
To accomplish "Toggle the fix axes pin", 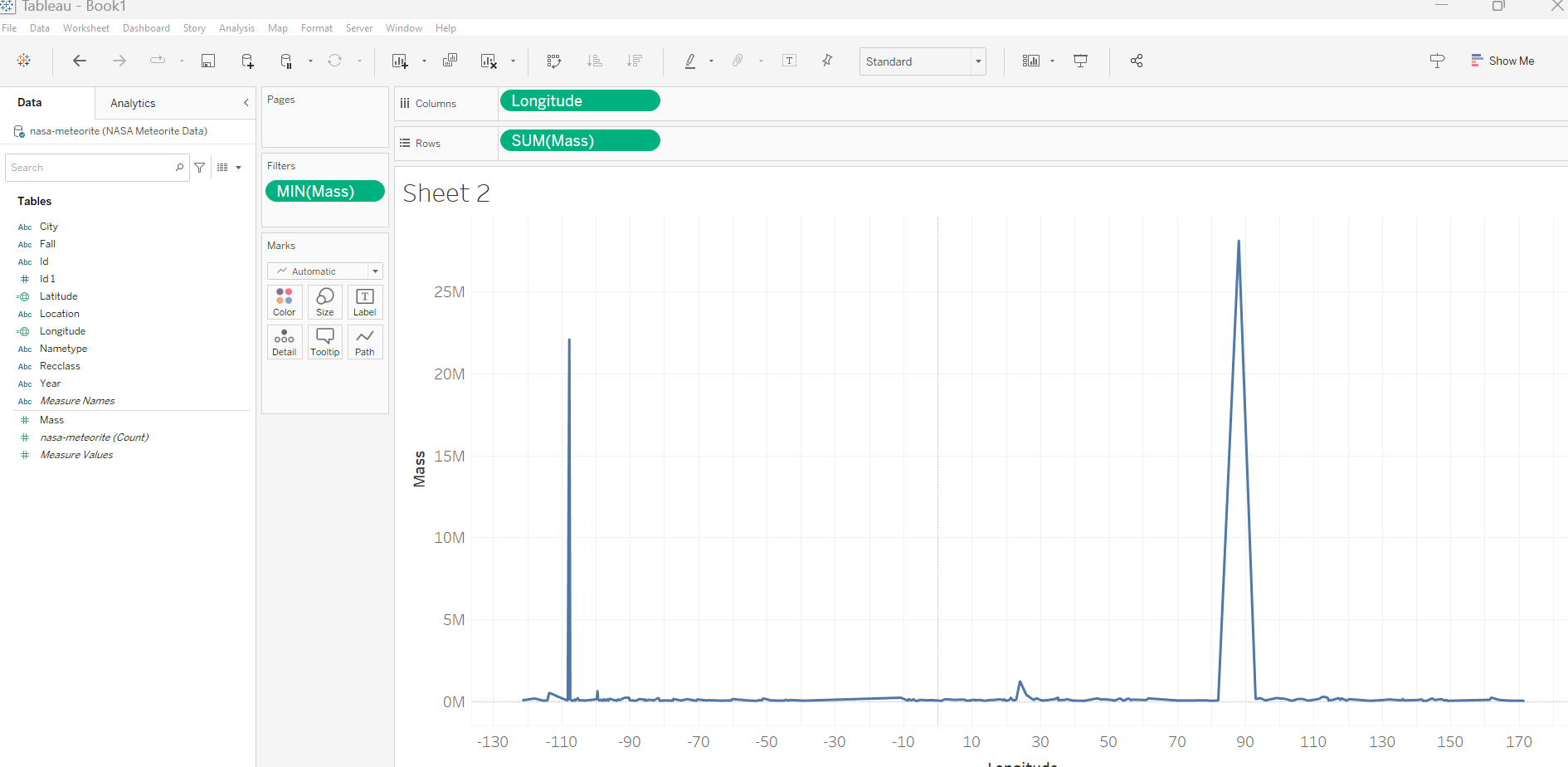I will tap(826, 60).
